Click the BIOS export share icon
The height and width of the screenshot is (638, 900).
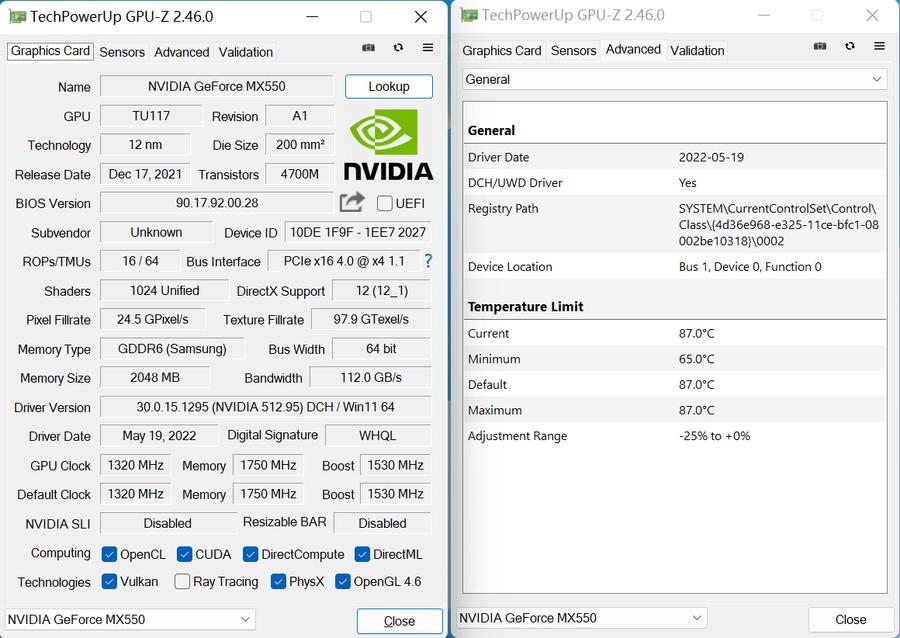(x=352, y=203)
